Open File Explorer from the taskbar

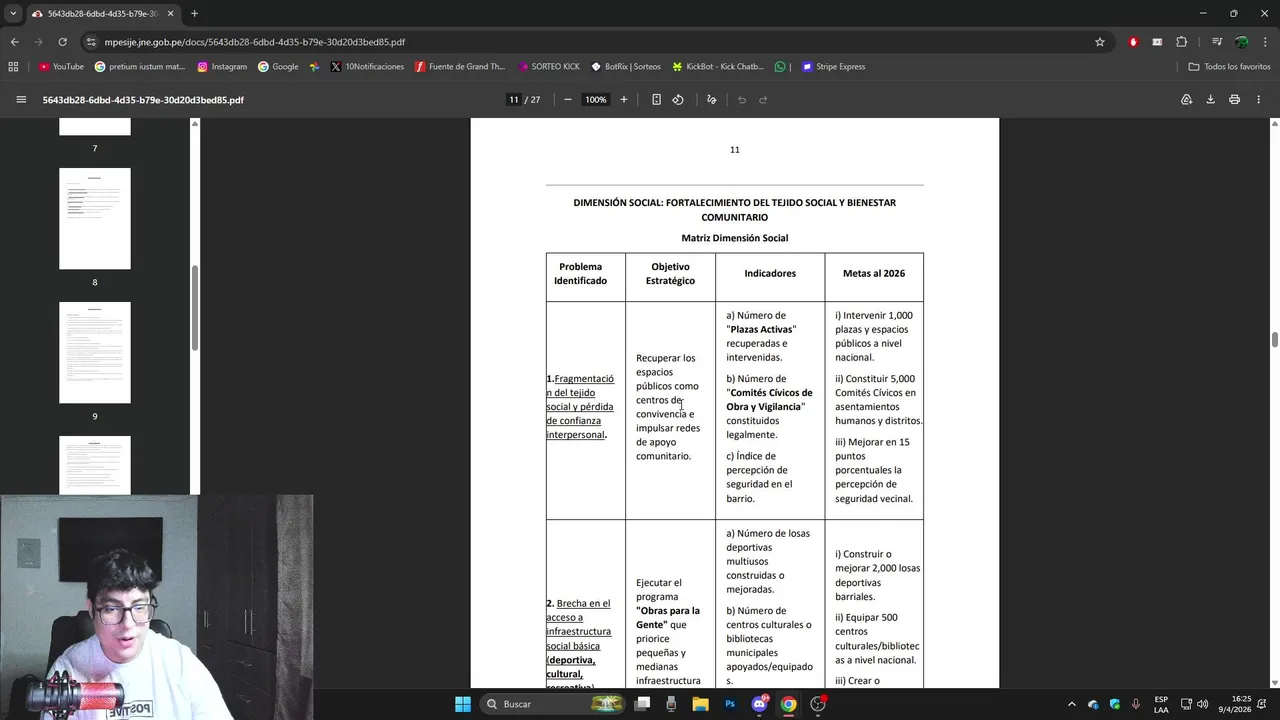(x=701, y=704)
